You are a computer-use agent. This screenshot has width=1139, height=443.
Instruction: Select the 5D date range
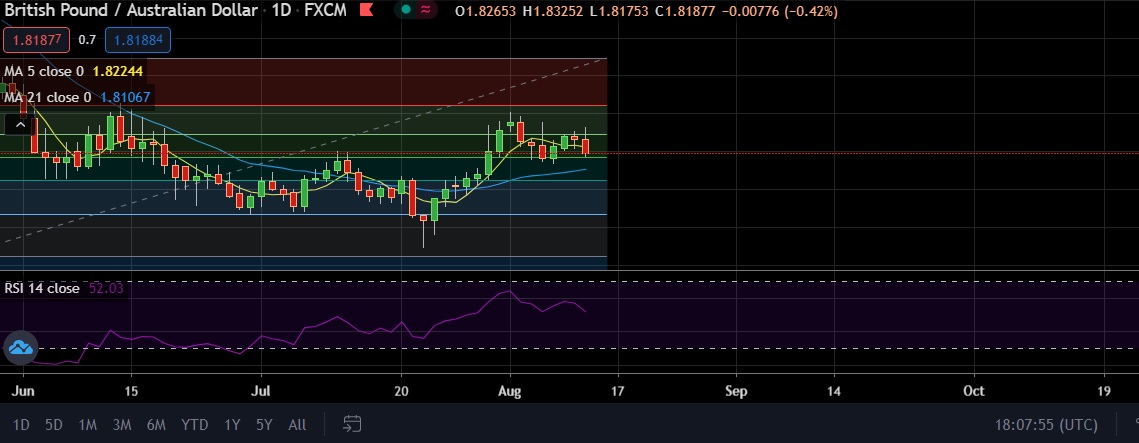tap(54, 425)
